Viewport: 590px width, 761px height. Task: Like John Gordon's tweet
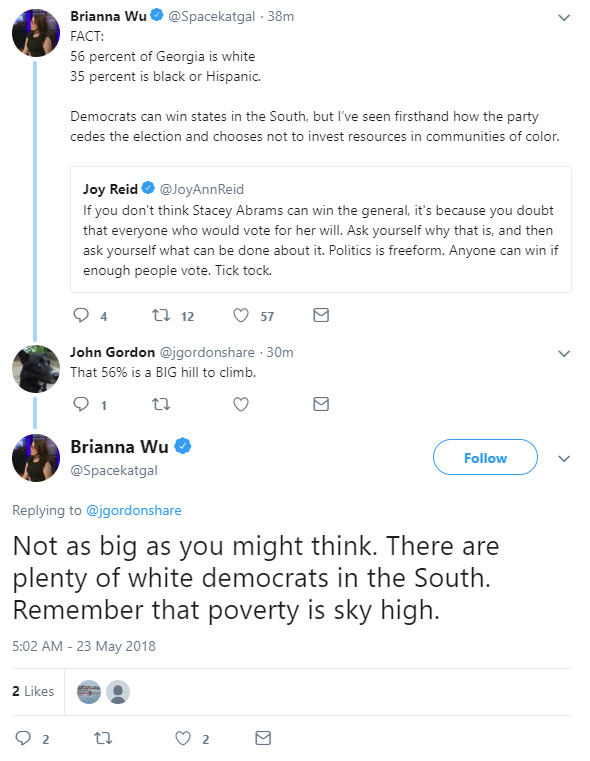(x=241, y=404)
